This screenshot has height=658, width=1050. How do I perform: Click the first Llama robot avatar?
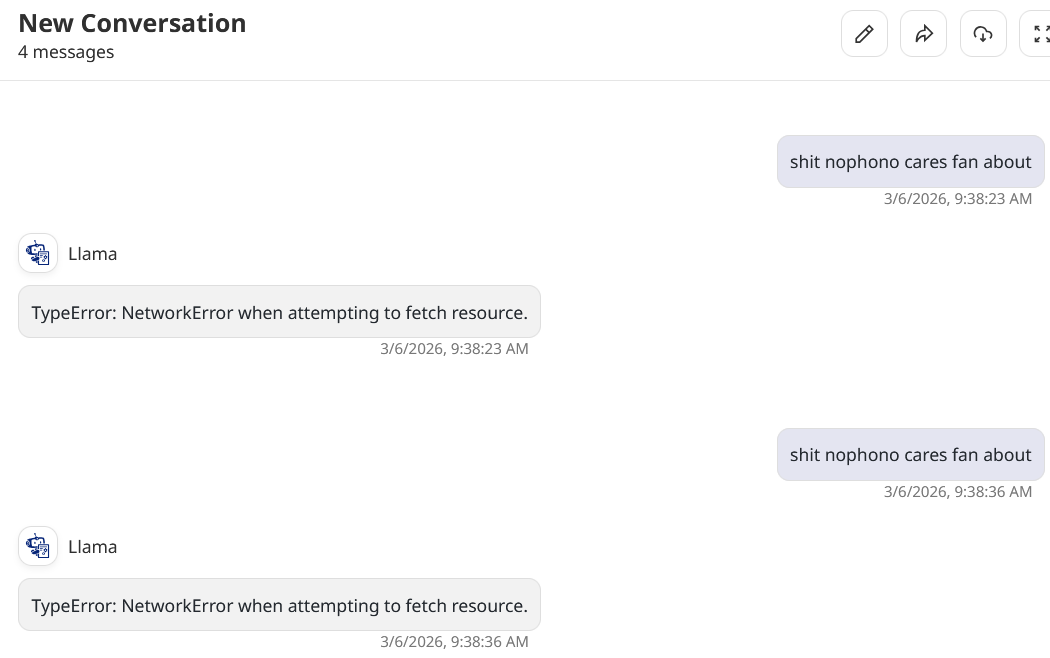[x=38, y=254]
